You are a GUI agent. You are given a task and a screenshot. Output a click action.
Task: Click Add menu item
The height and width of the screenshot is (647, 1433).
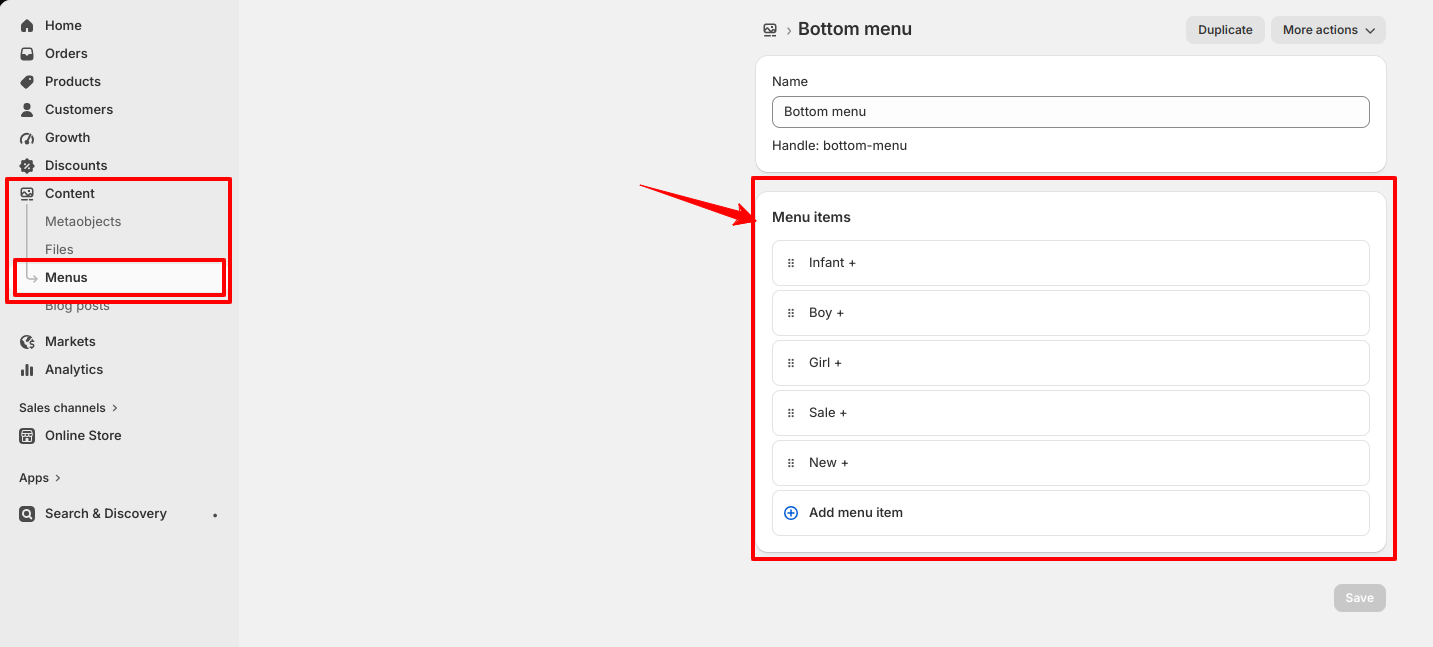(x=1070, y=513)
